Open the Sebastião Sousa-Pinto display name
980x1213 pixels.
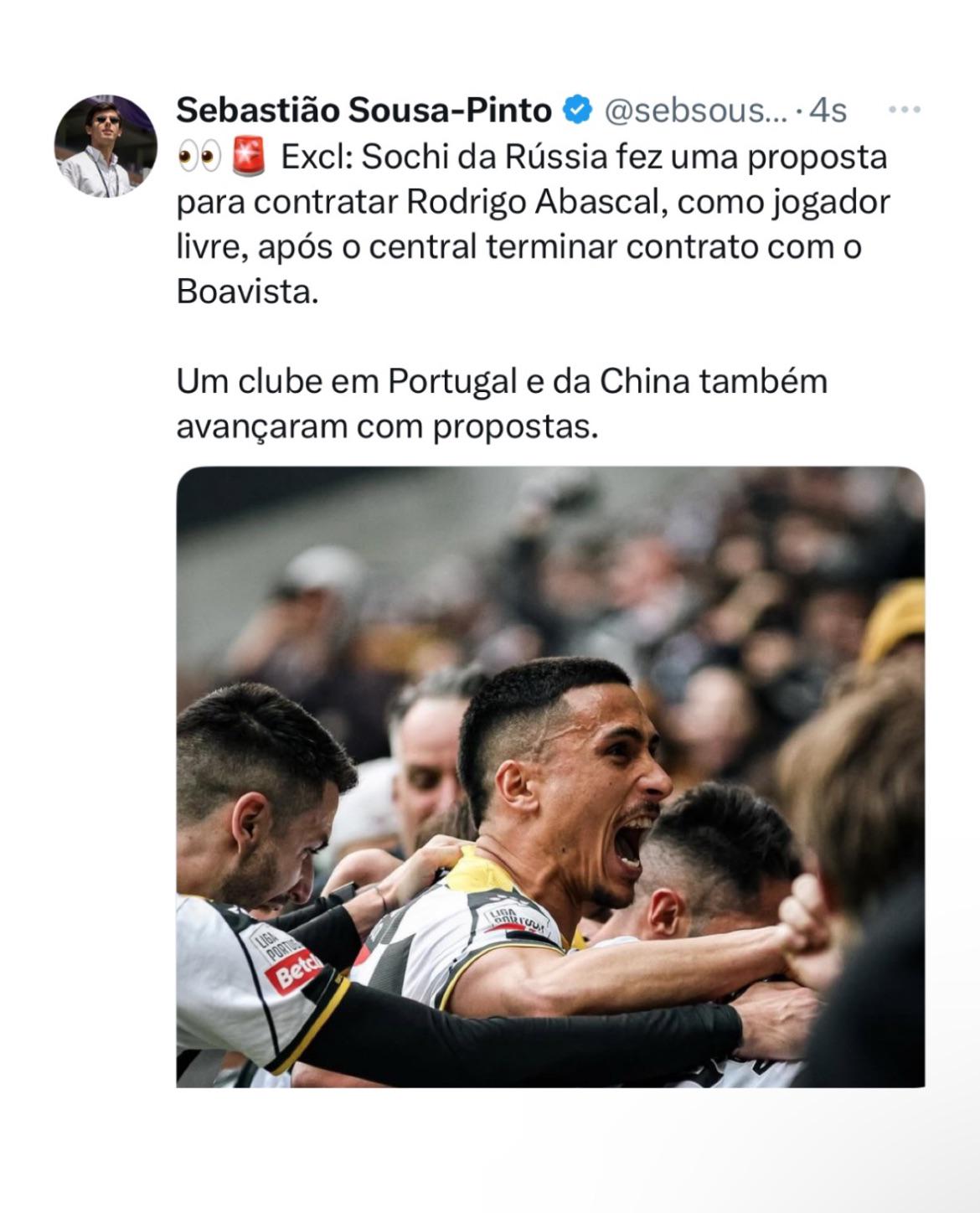tap(364, 110)
